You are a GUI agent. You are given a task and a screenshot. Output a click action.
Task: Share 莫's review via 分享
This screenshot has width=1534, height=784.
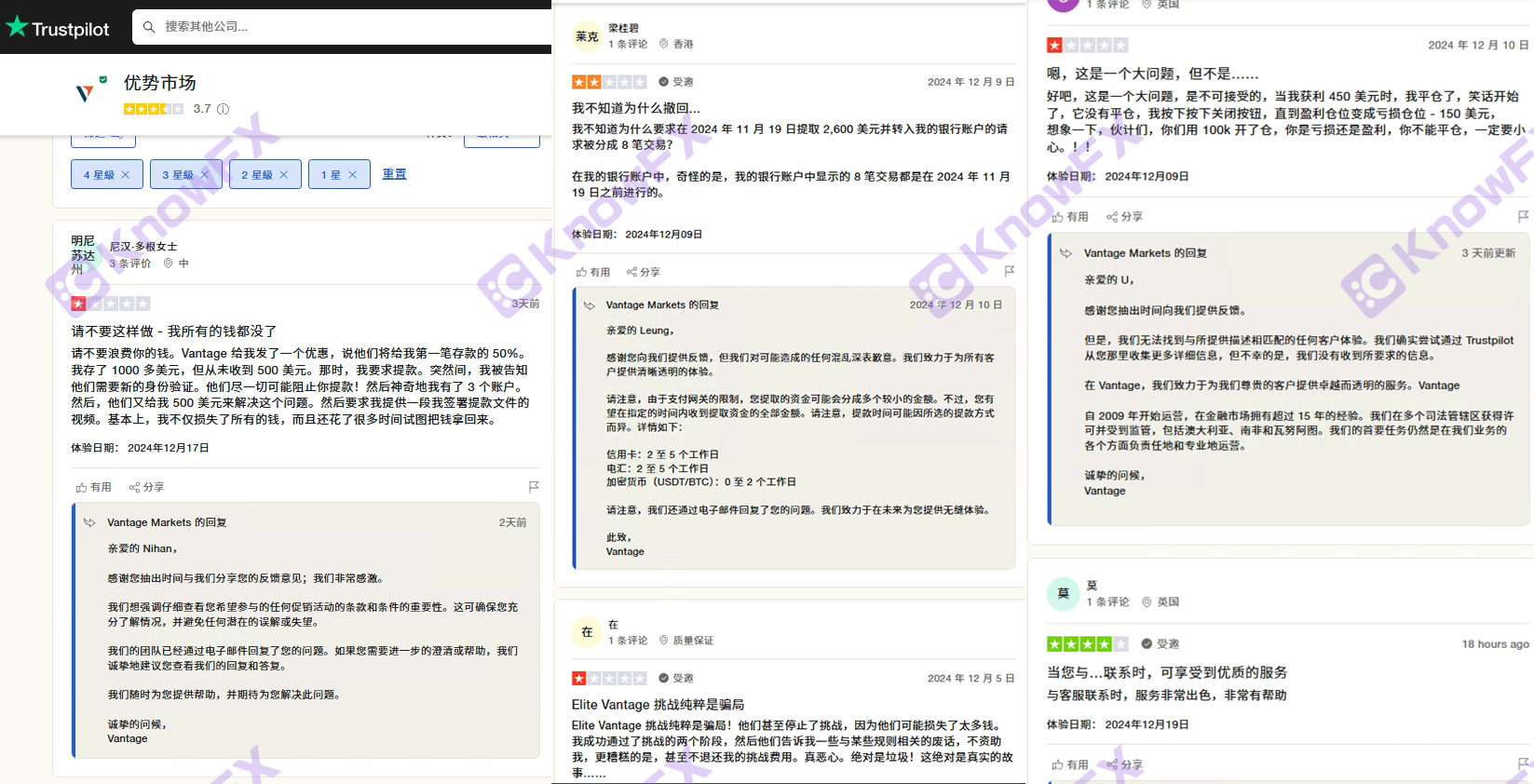pos(1124,764)
